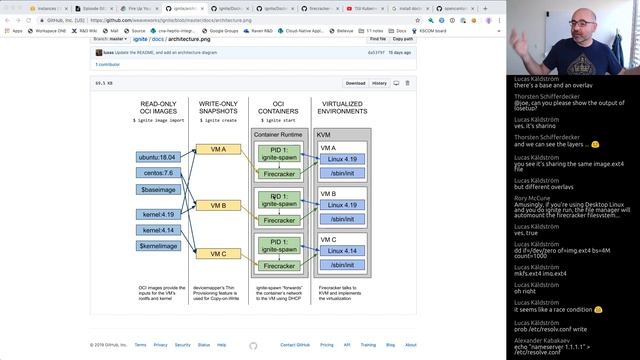Click the Pricing footer link
The image size is (640, 360).
[x=327, y=345]
